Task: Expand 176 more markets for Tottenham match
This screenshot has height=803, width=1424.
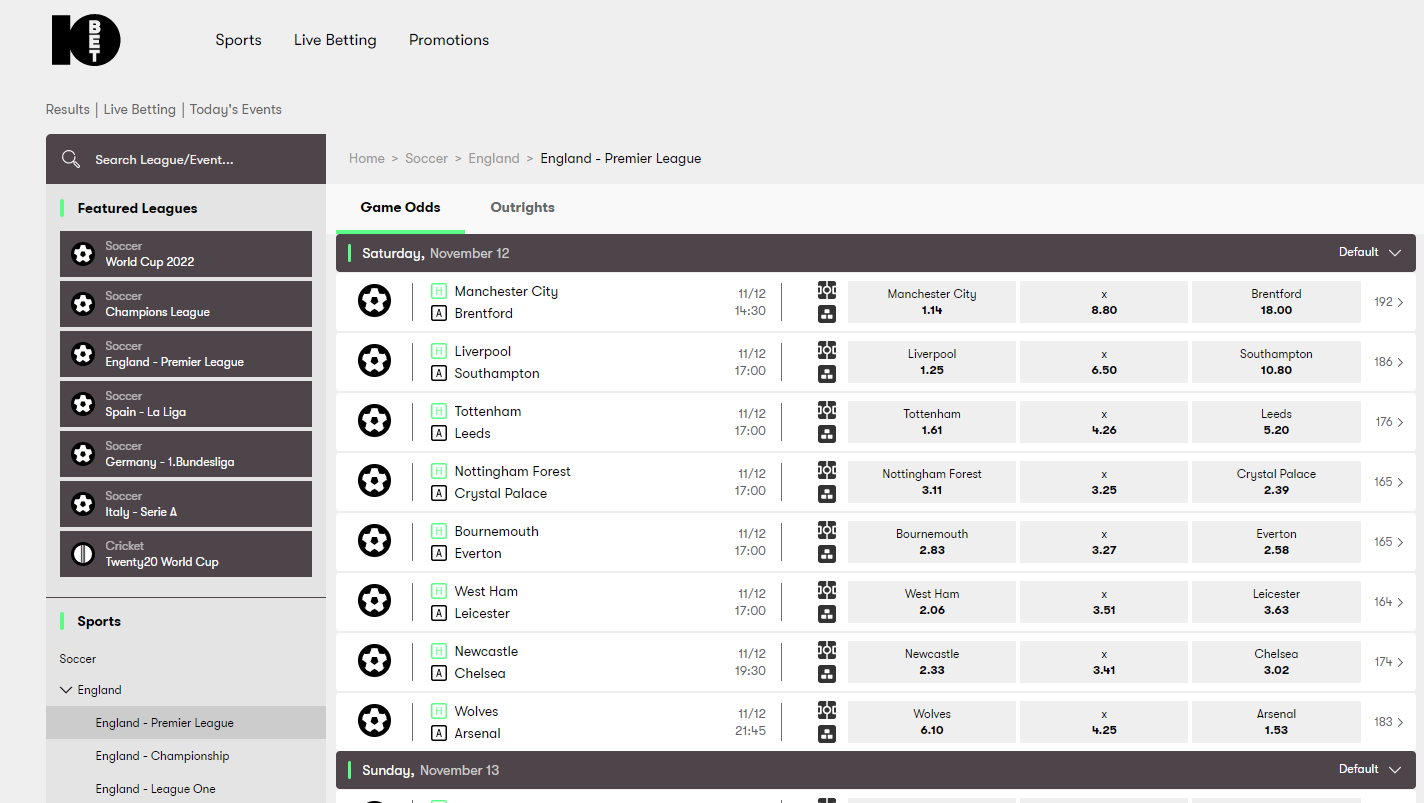Action: (1388, 422)
